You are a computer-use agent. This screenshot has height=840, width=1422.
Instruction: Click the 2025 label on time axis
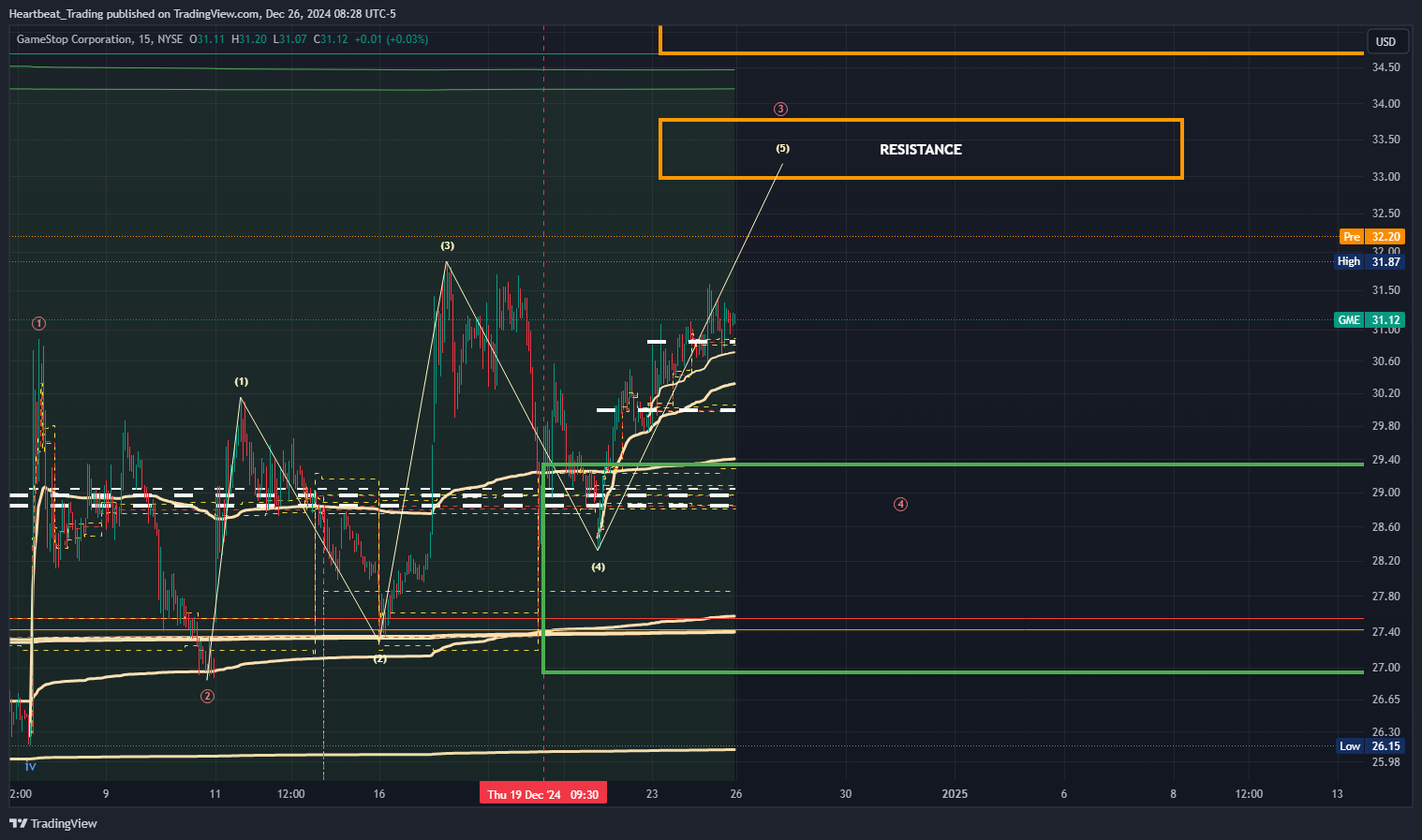tap(955, 794)
